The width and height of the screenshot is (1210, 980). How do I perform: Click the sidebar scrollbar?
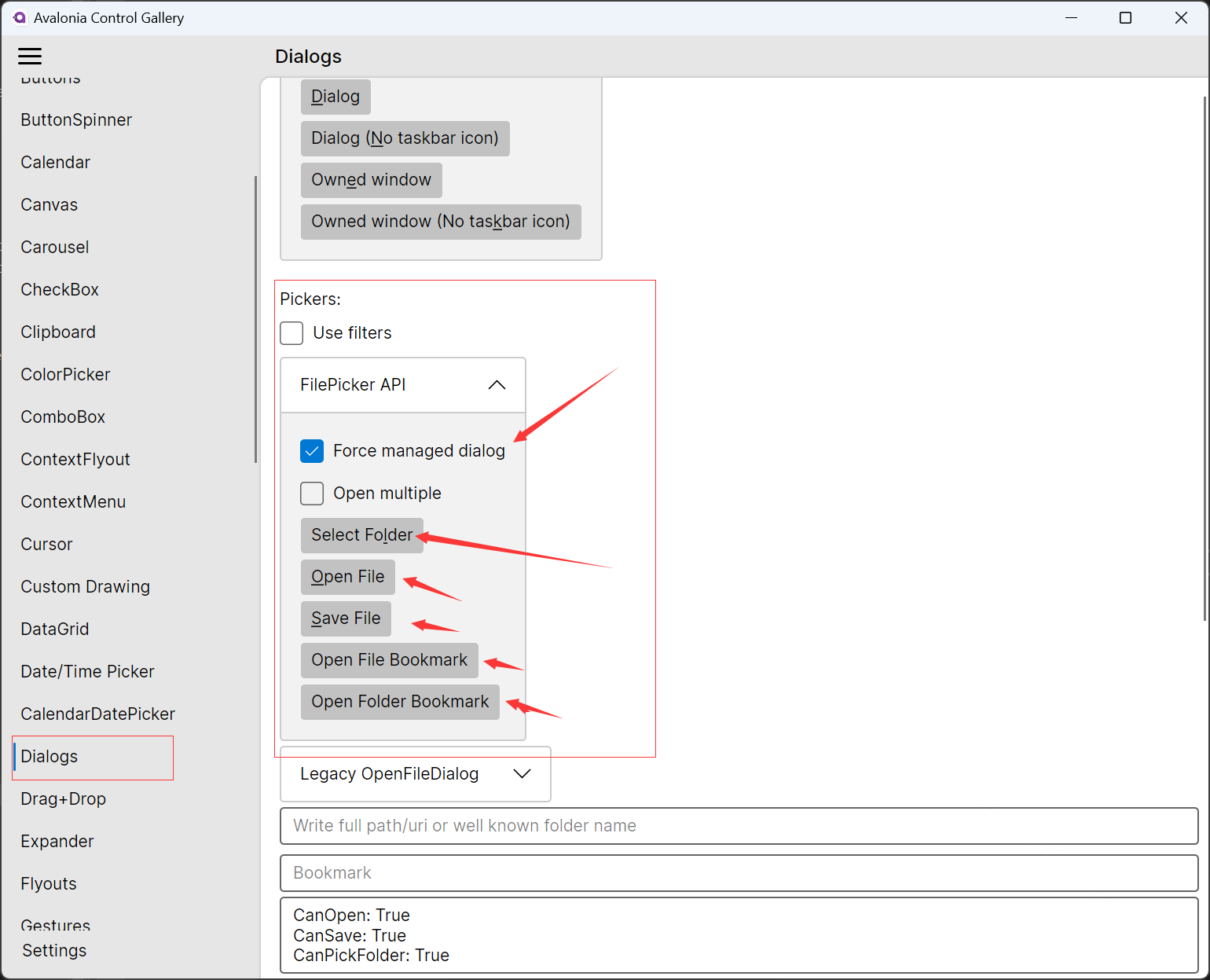tap(255, 314)
